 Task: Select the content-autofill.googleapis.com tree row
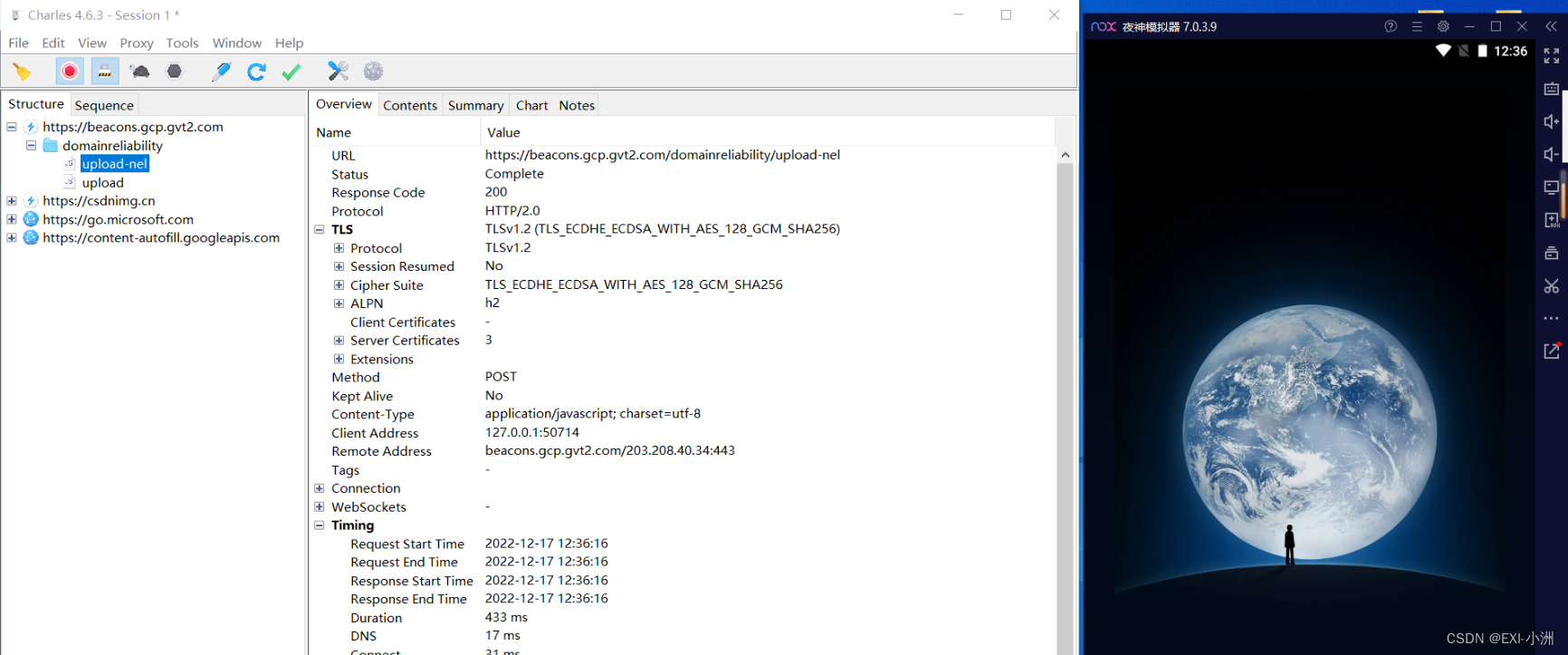pyautogui.click(x=161, y=237)
